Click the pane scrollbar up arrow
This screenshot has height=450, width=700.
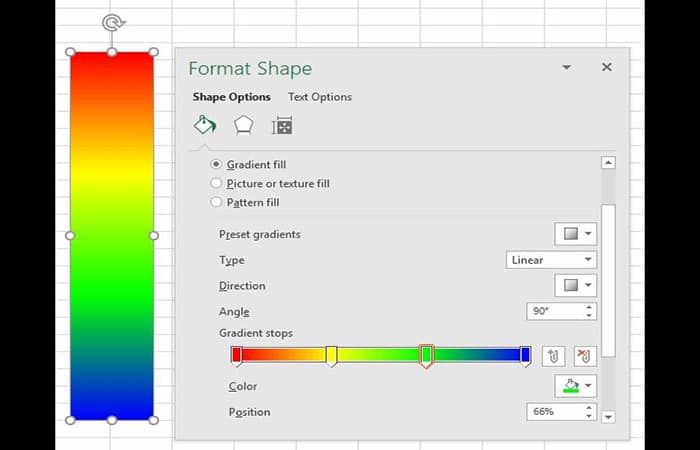(x=608, y=163)
